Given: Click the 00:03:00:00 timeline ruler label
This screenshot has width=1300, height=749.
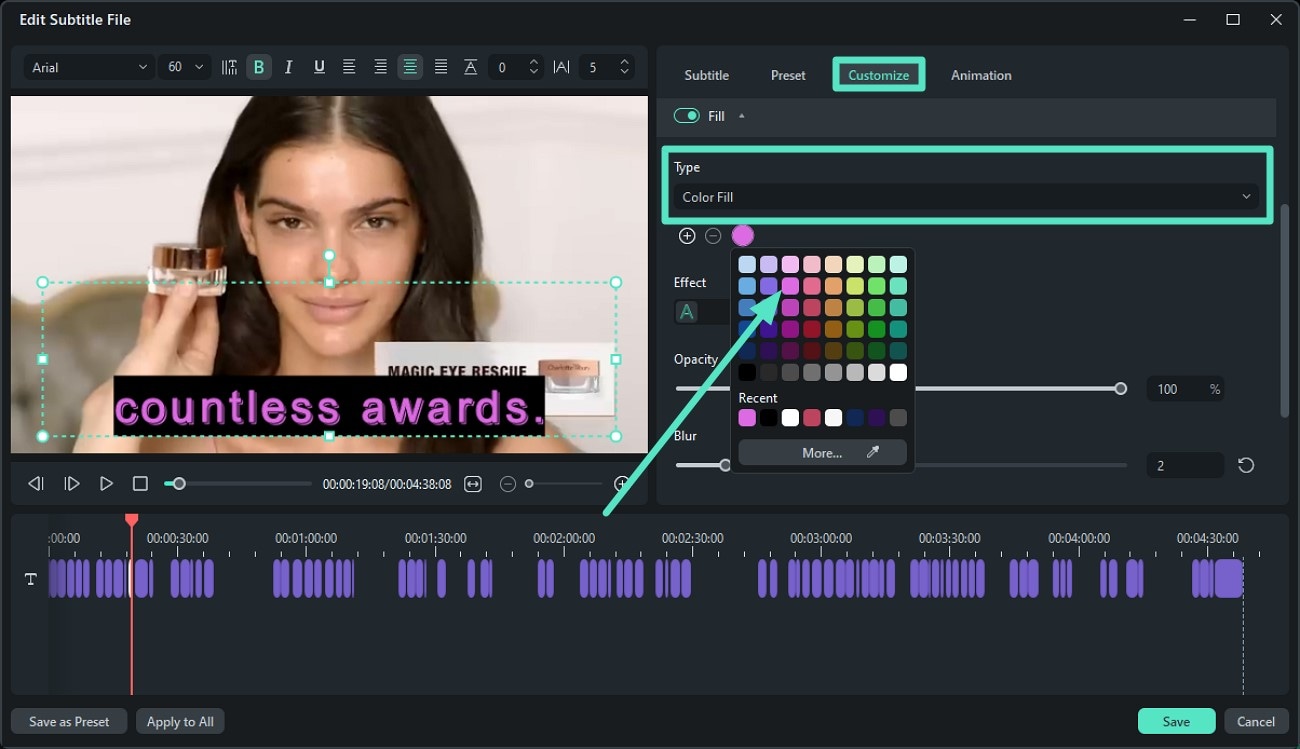Looking at the screenshot, I should coord(821,538).
